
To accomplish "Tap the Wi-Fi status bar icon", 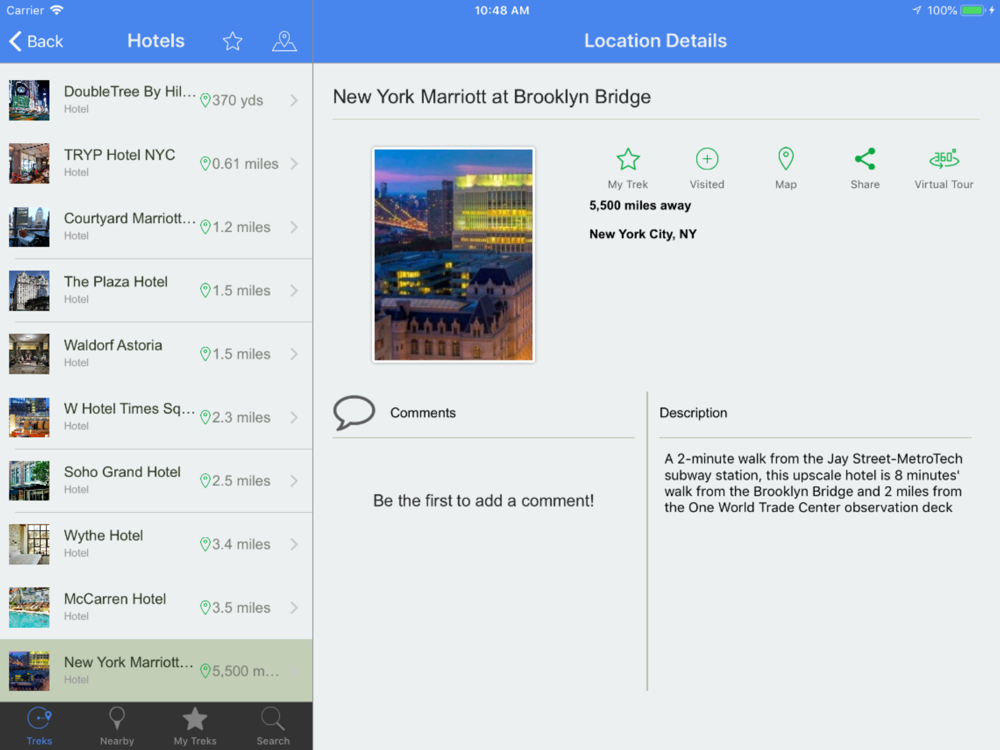I will click(57, 10).
